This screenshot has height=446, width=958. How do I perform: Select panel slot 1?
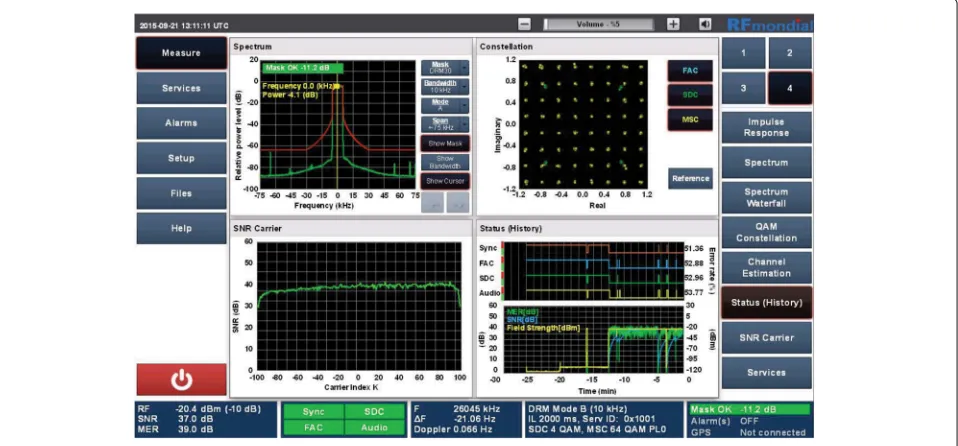pyautogui.click(x=744, y=53)
